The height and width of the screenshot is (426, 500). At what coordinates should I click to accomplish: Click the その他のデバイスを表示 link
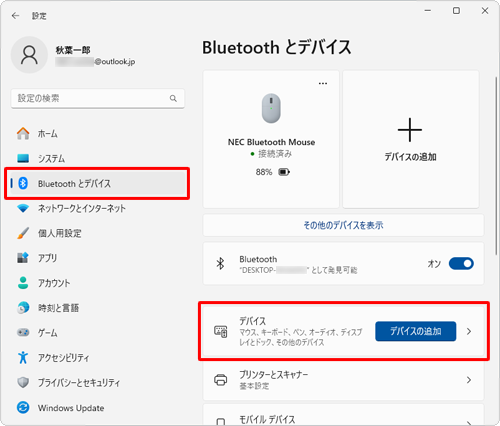coord(343,225)
